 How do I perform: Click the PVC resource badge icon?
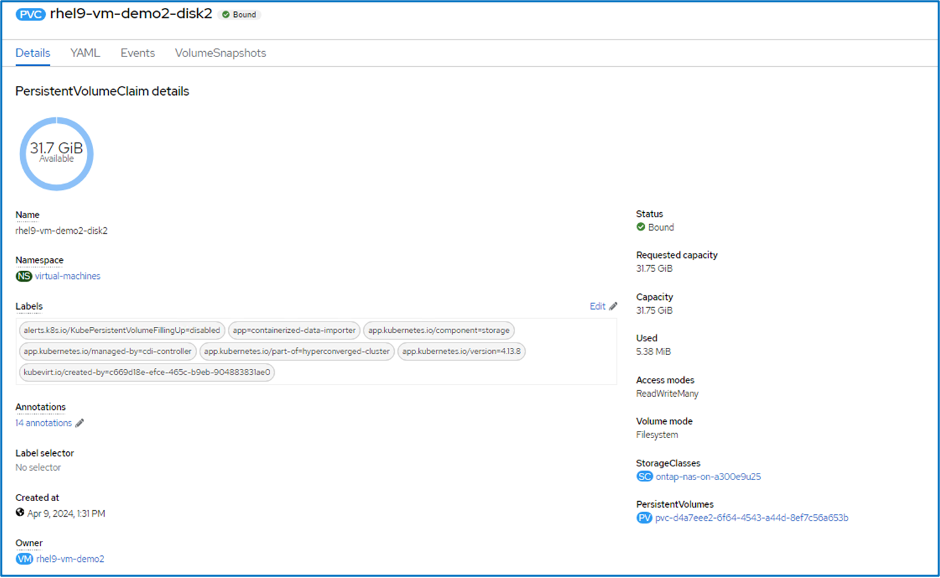point(30,15)
